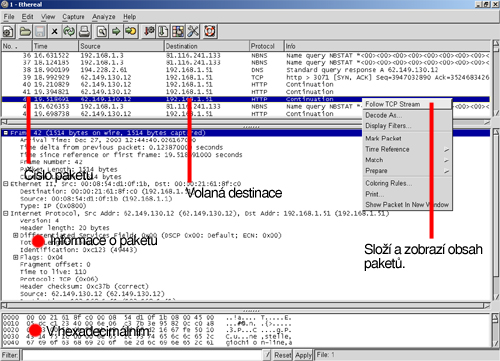Click the lifebuoy Help icon

click(x=210, y=32)
